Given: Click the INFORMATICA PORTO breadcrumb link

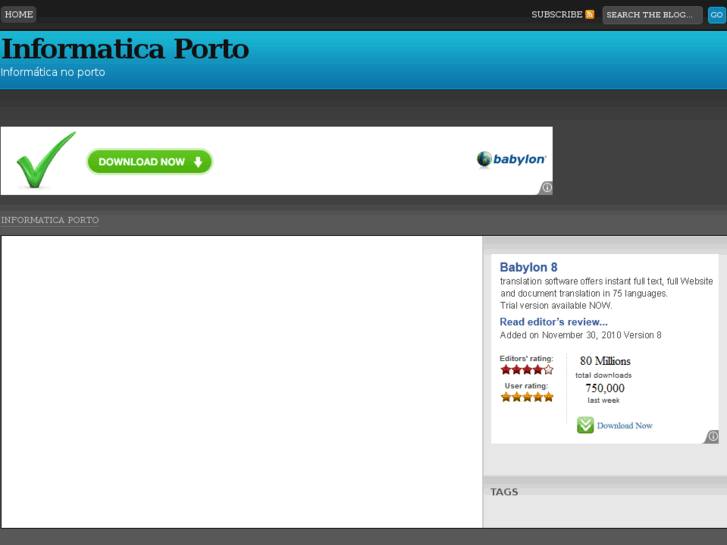Looking at the screenshot, I should click(x=50, y=220).
